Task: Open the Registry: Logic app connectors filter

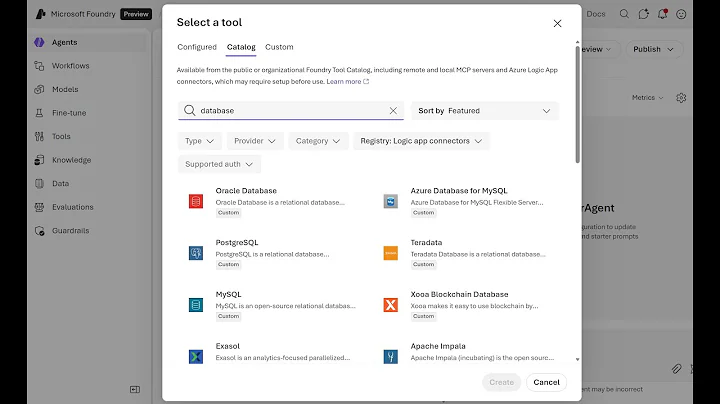Action: 422,141
